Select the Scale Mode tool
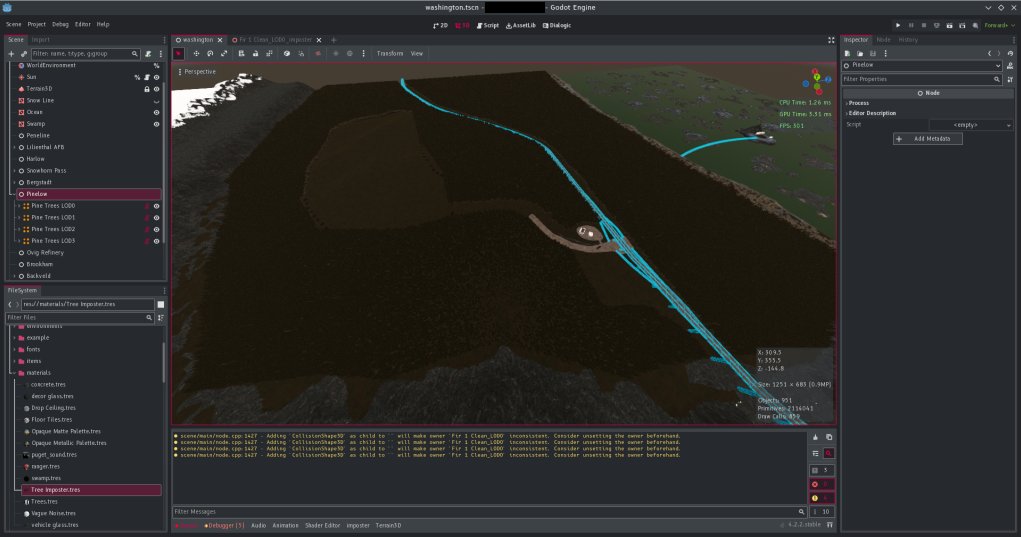Viewport: 1021px width, 537px height. (x=224, y=53)
